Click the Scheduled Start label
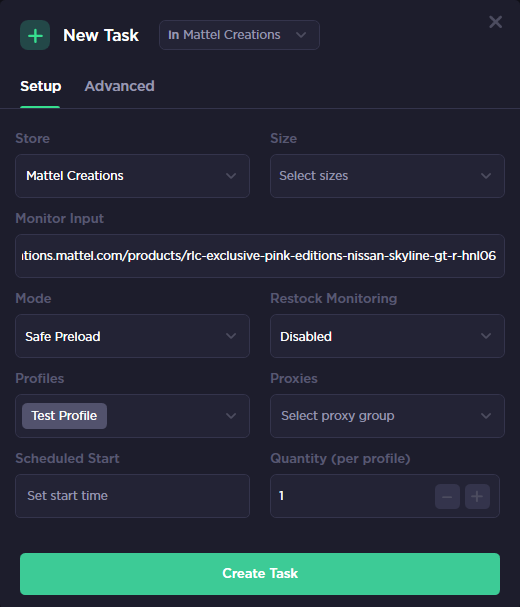This screenshot has width=520, height=607. [x=67, y=458]
